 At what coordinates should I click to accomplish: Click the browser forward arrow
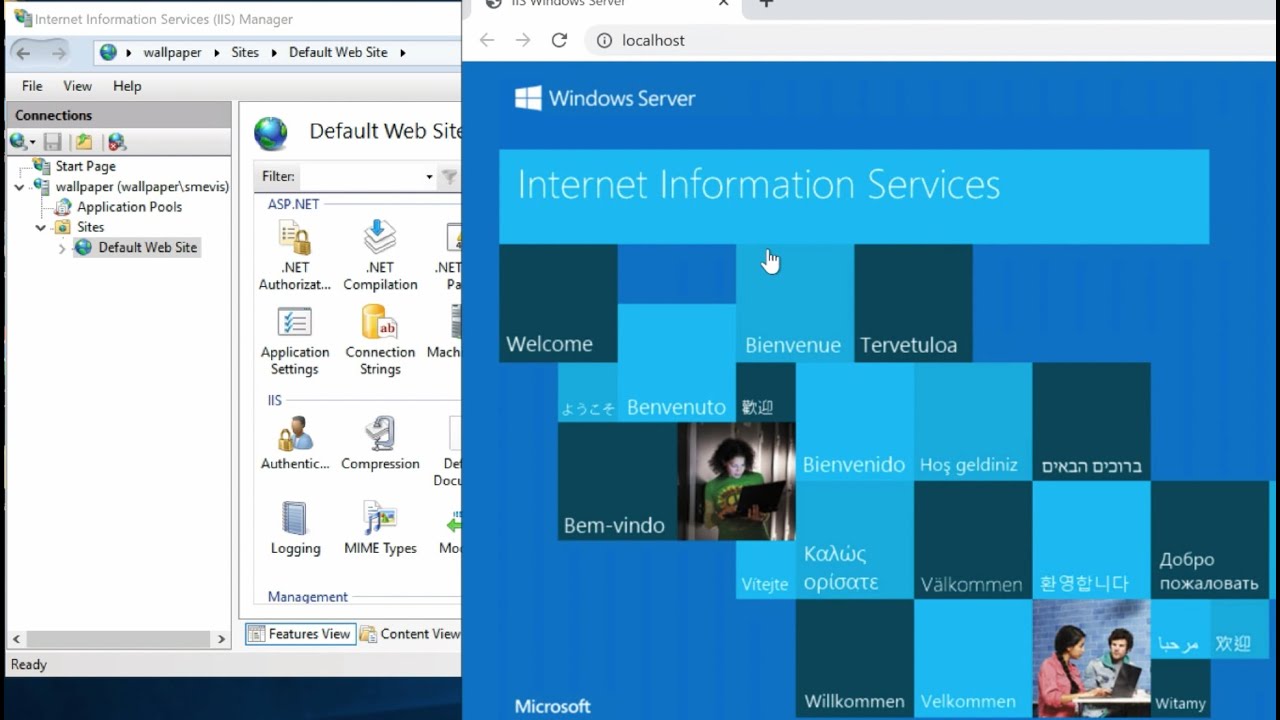pos(523,40)
